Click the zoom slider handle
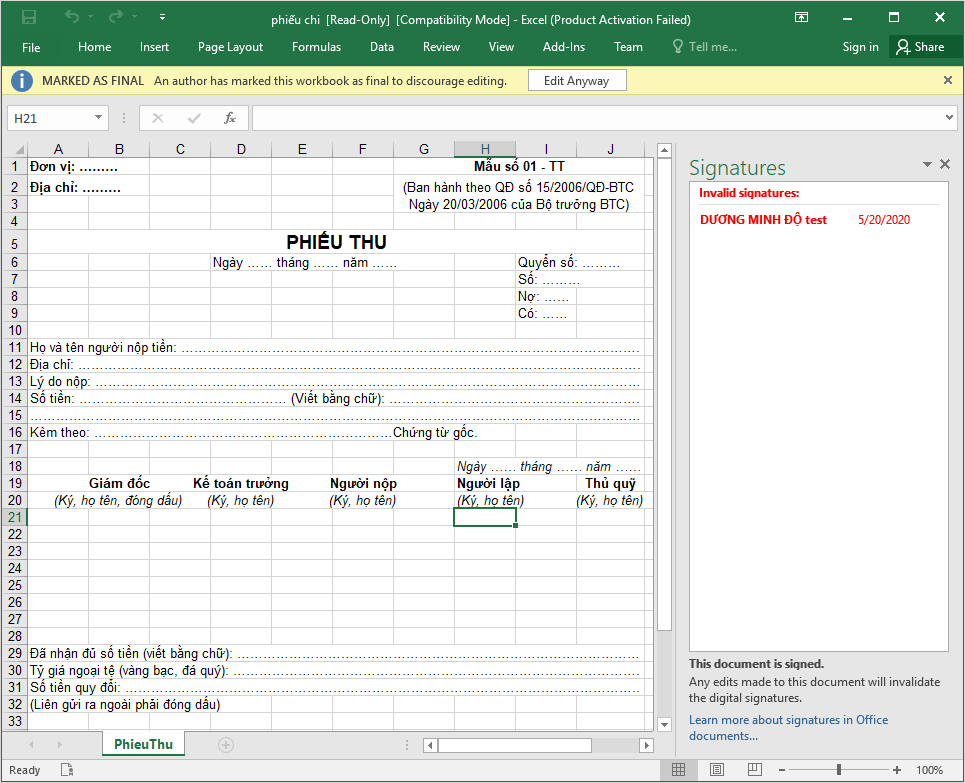This screenshot has height=783, width=965. (x=838, y=770)
